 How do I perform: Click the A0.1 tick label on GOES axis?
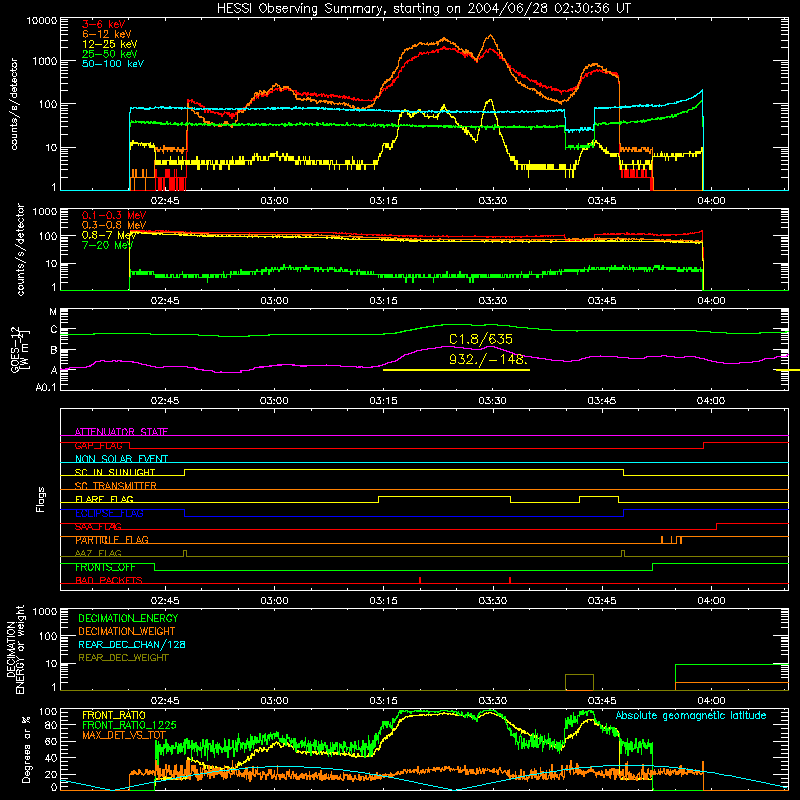pos(45,388)
